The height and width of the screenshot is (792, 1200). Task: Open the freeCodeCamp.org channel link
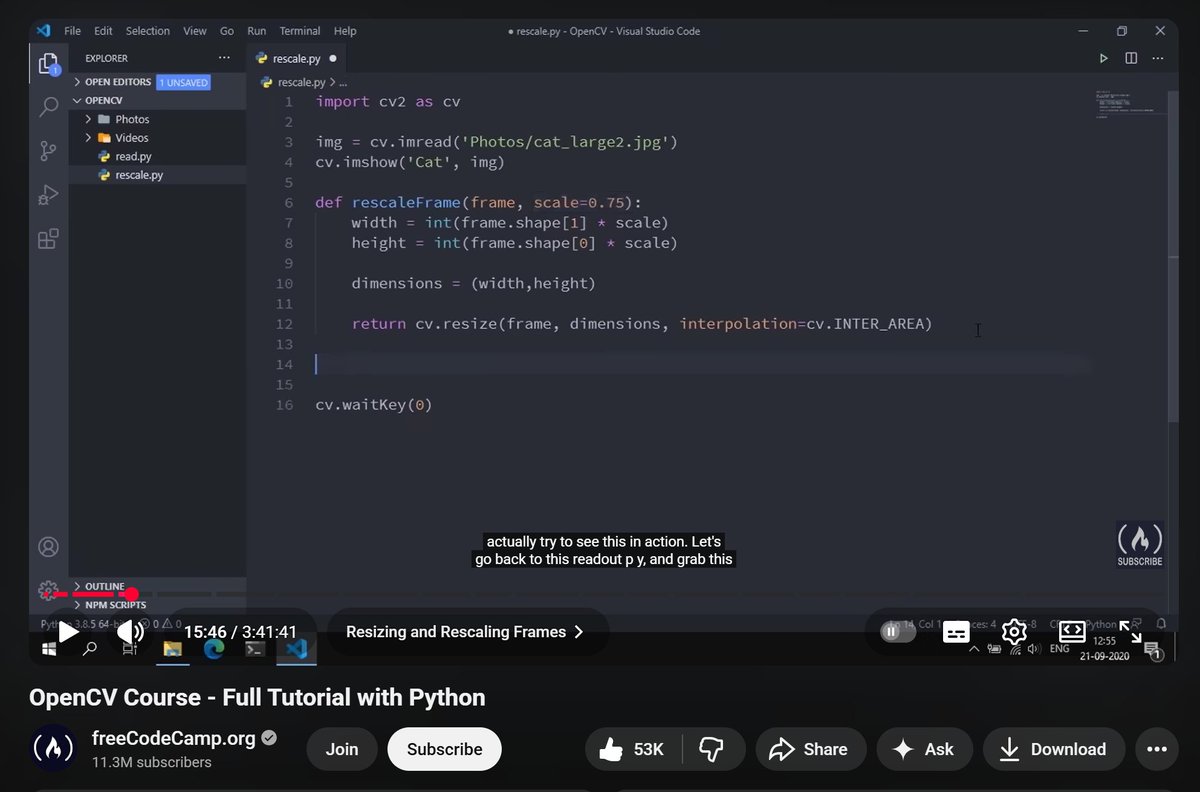(174, 739)
